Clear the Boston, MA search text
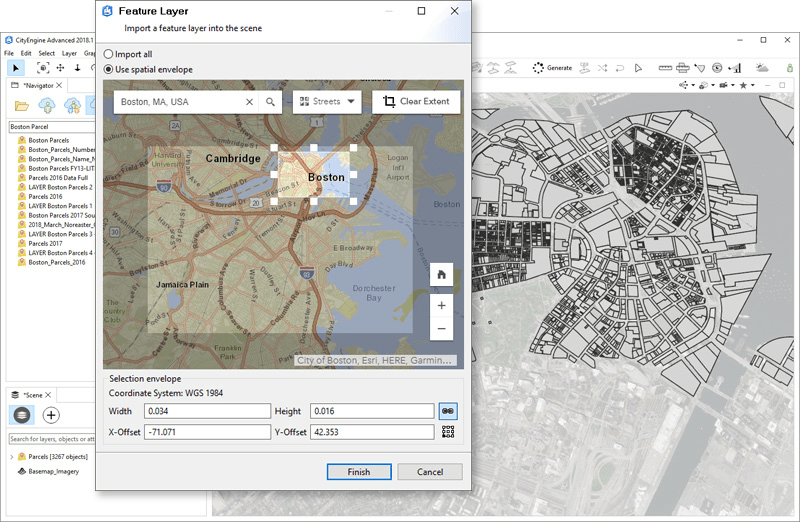 [250, 102]
